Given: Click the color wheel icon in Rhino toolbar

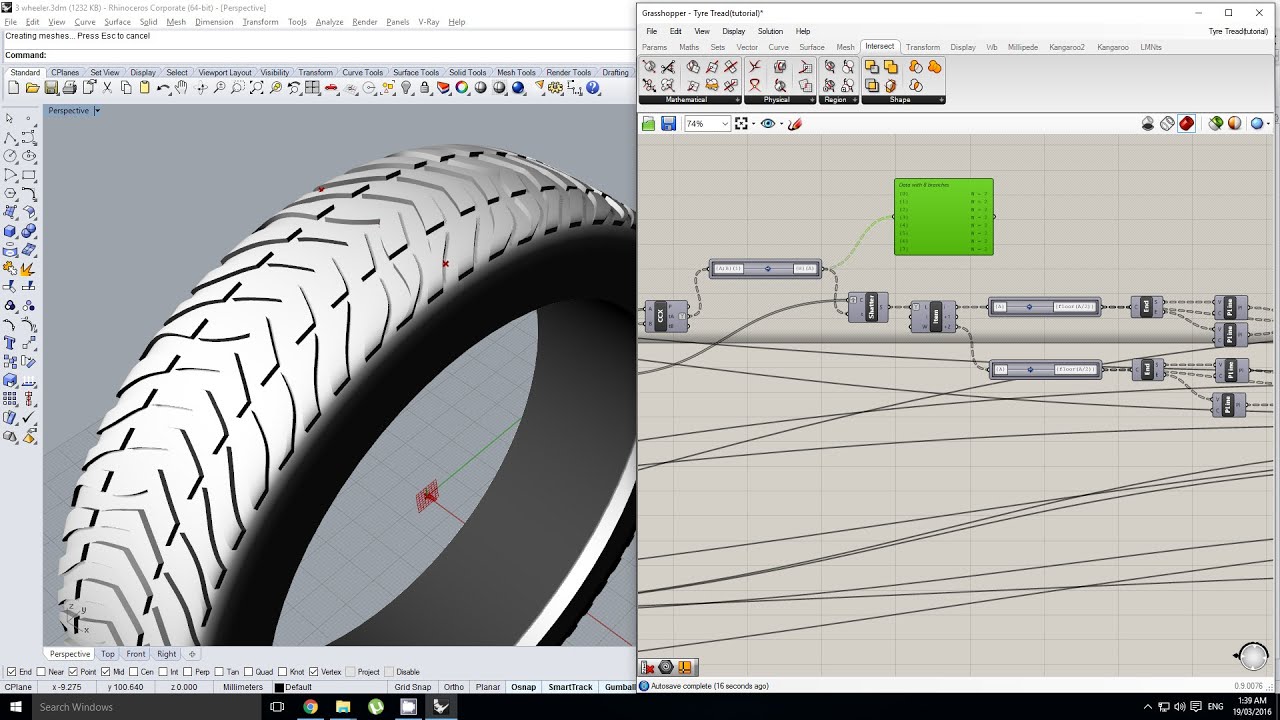Looking at the screenshot, I should click(462, 88).
